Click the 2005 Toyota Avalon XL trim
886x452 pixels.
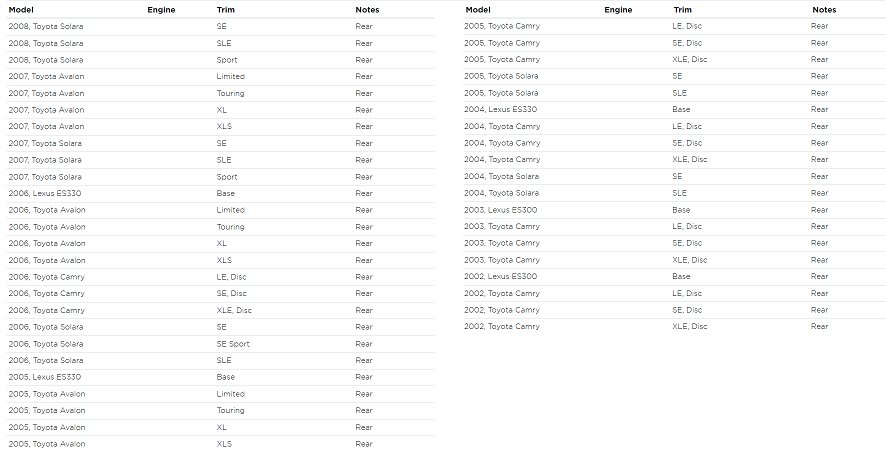221,427
